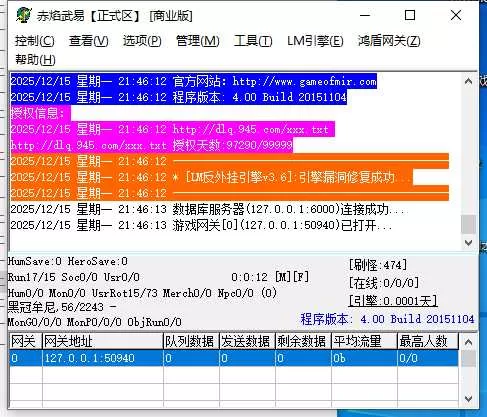Click the 黑冠羊尼,56/2243 status text
487x417 pixels.
pos(62,307)
